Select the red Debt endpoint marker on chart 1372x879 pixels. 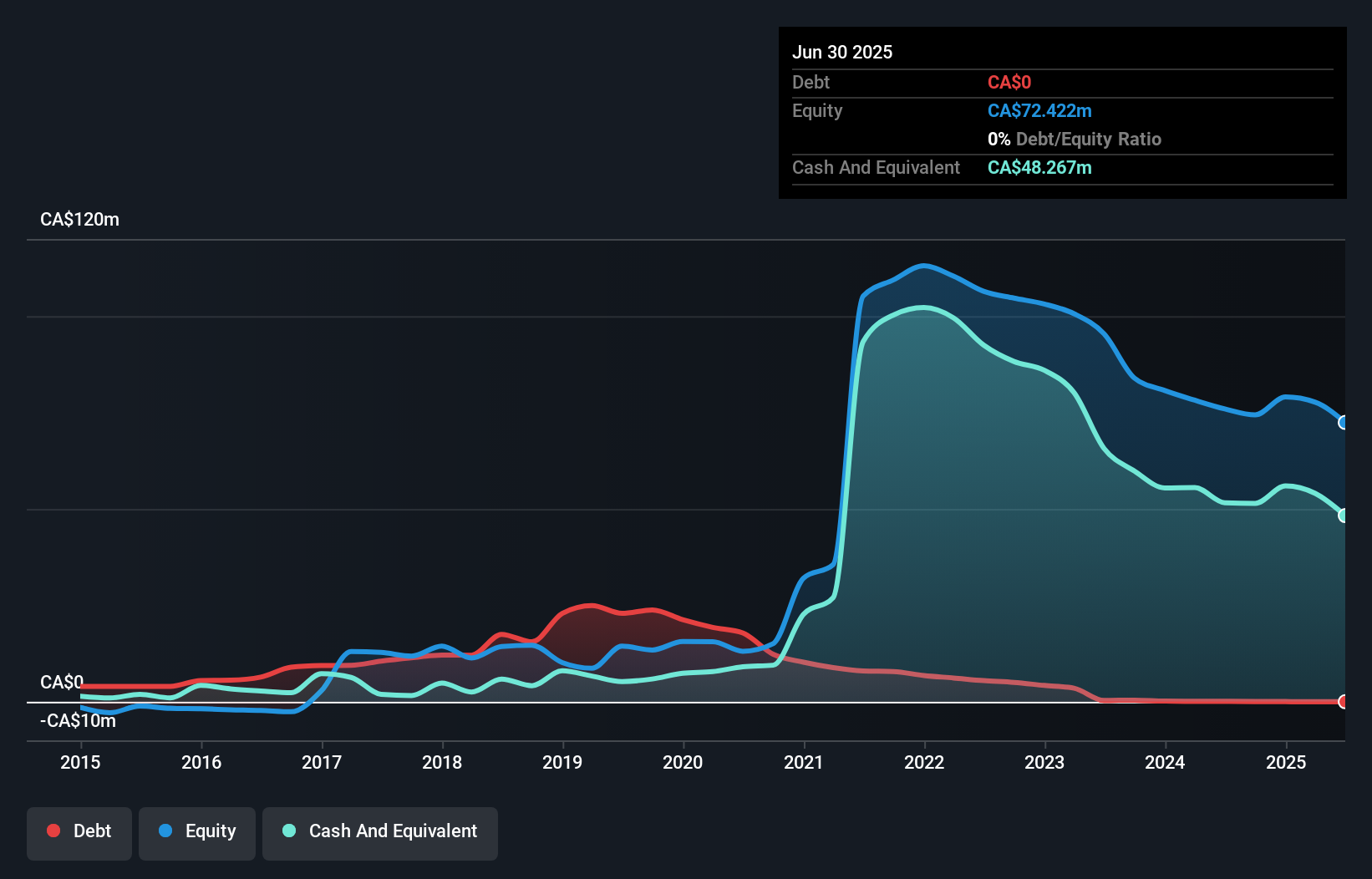pos(1344,703)
